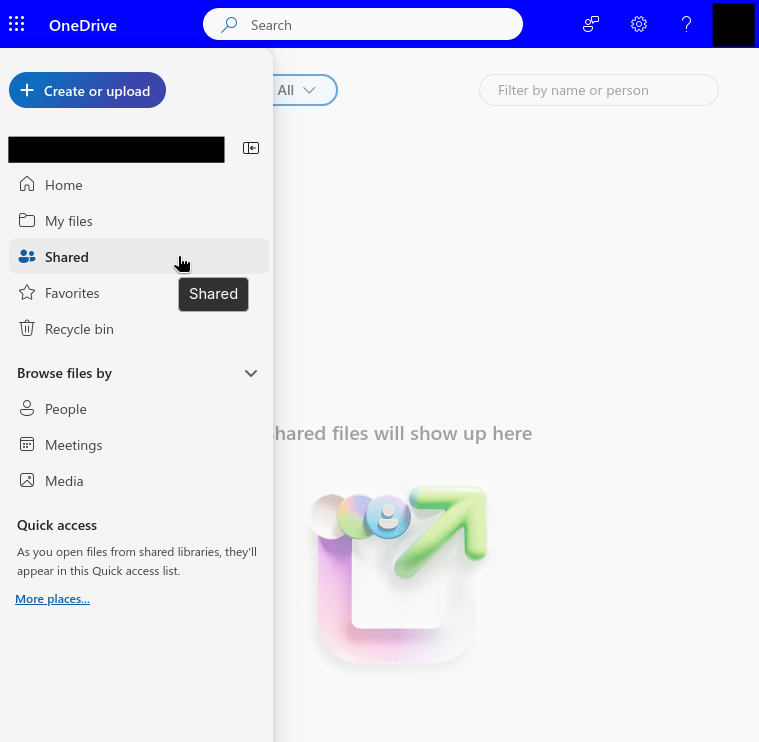Click the Home house icon
Screen dimensions: 759x742
point(27,184)
